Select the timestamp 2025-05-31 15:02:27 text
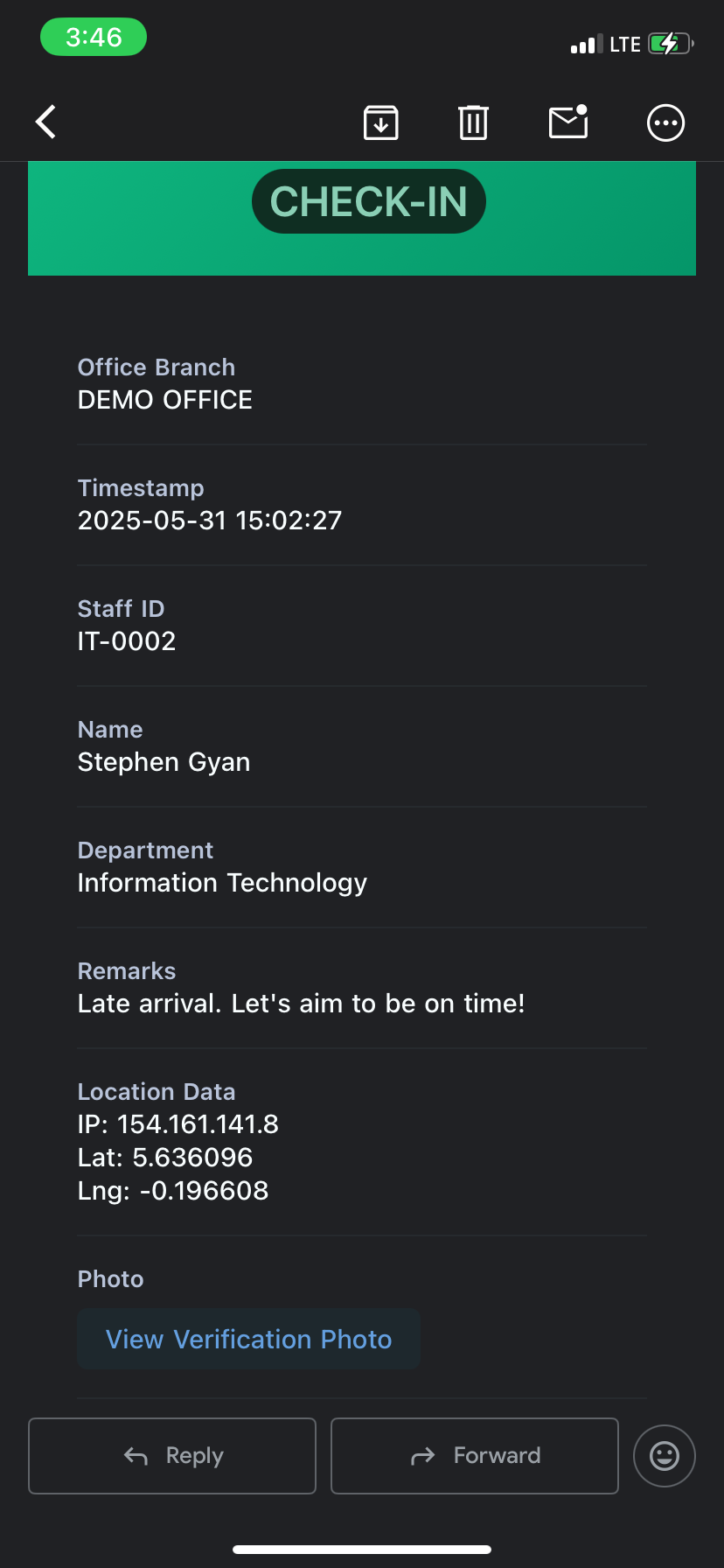This screenshot has height=1568, width=724. pos(210,521)
